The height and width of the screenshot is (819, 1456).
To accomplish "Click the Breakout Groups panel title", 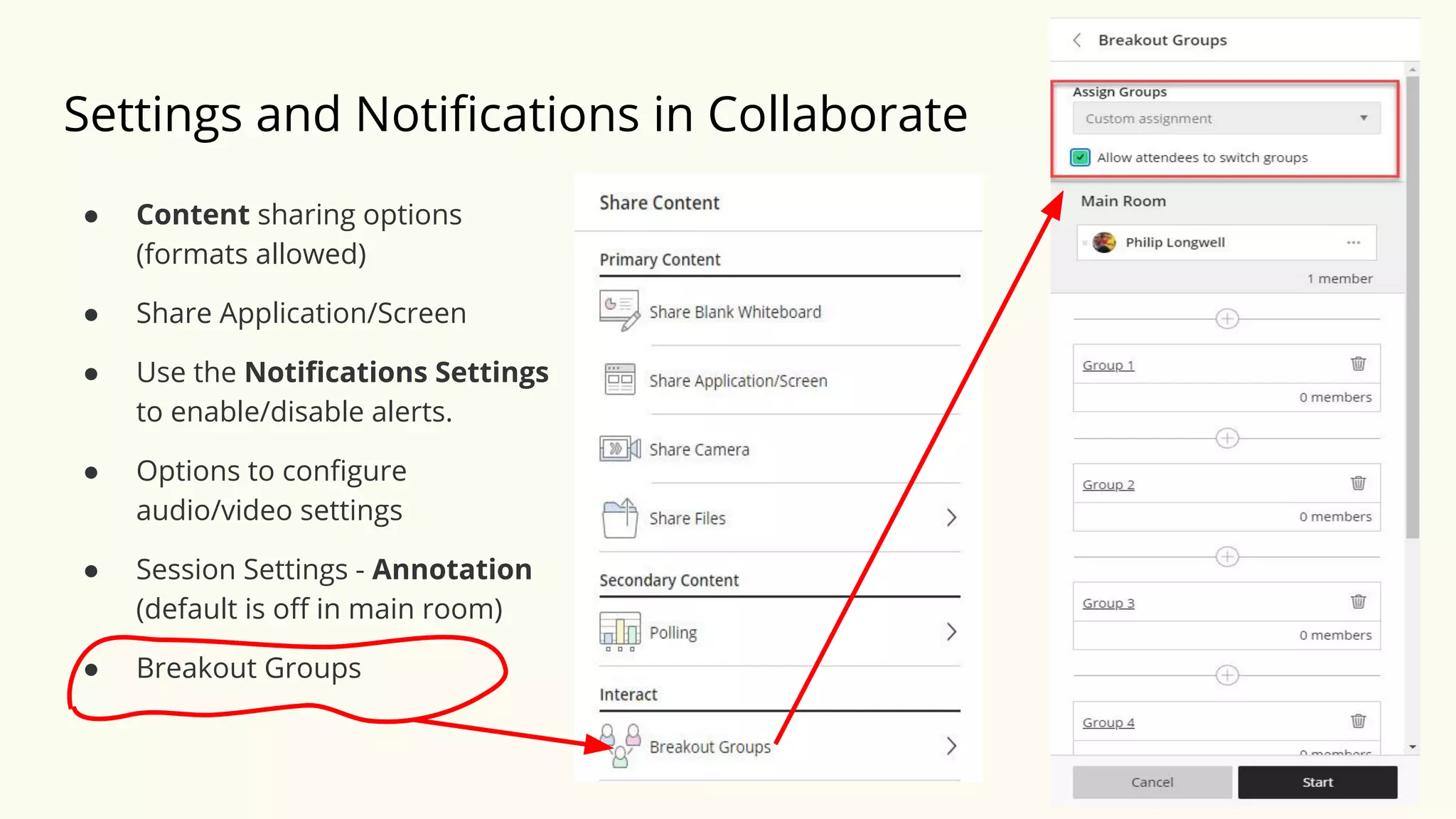I will pyautogui.click(x=1162, y=41).
